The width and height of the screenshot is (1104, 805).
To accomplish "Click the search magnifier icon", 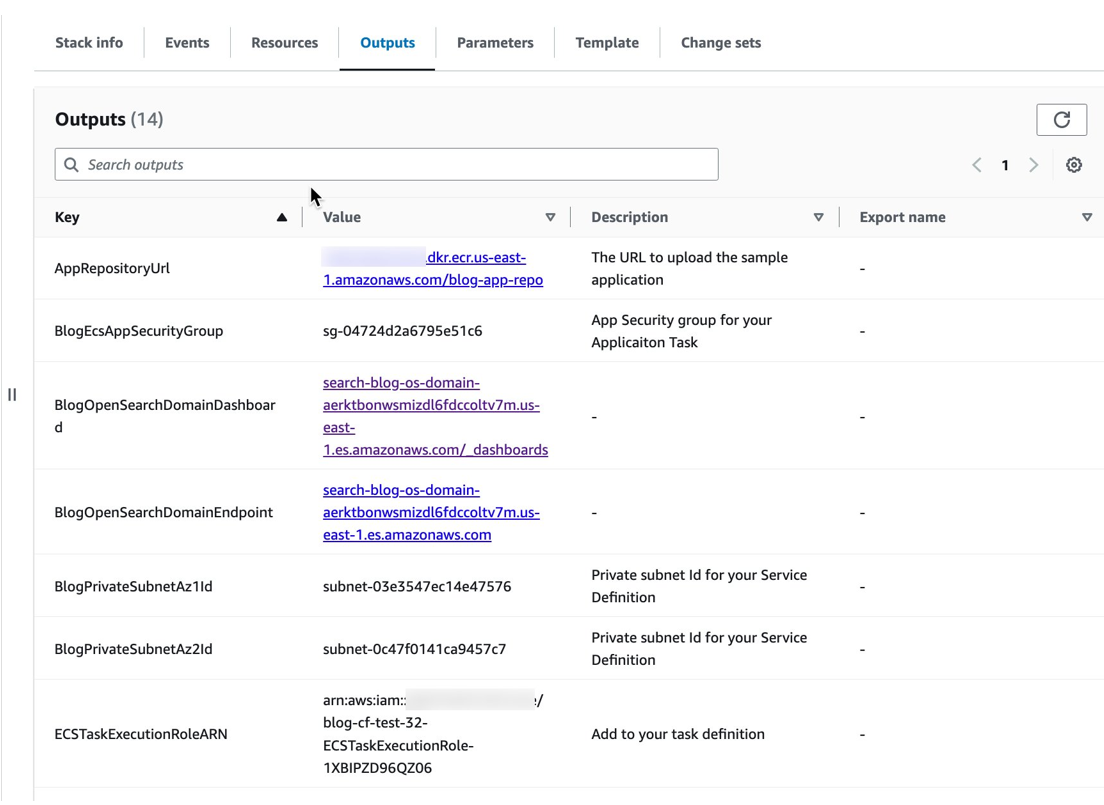I will click(70, 164).
